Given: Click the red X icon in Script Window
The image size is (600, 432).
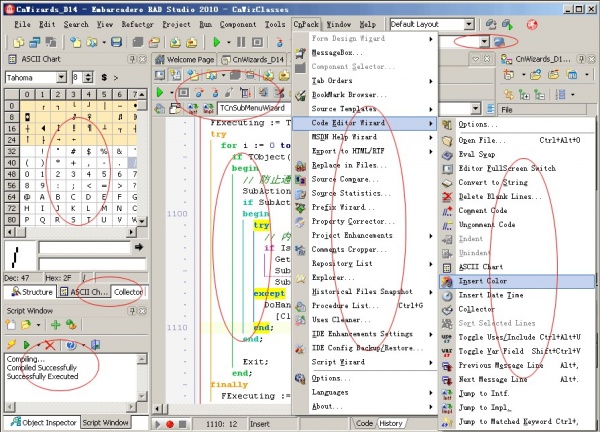Looking at the screenshot, I should [x=49, y=344].
